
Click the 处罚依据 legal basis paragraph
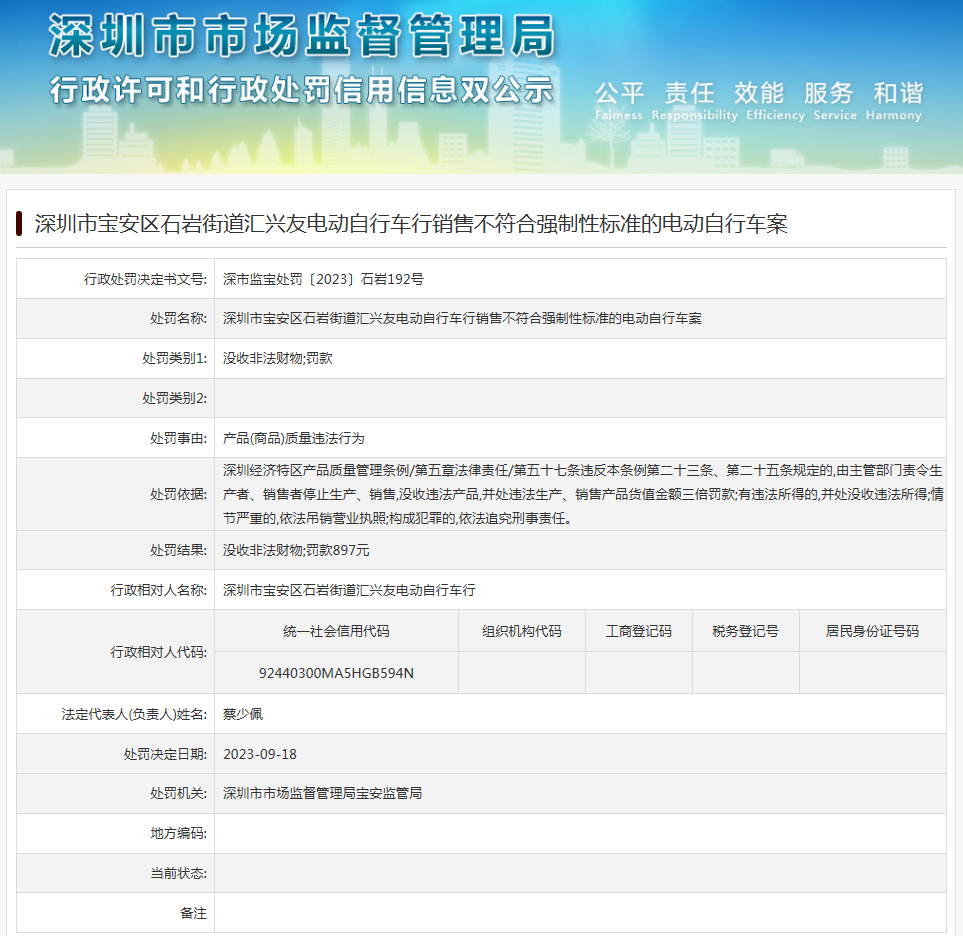tap(583, 494)
